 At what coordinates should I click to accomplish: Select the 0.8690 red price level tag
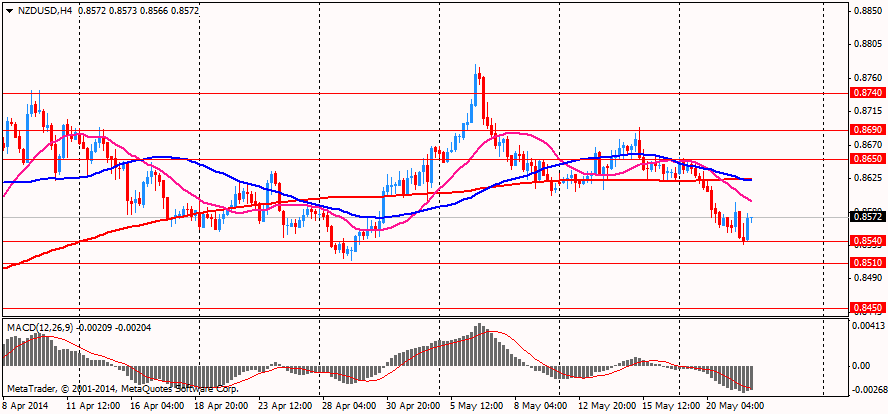coord(867,130)
